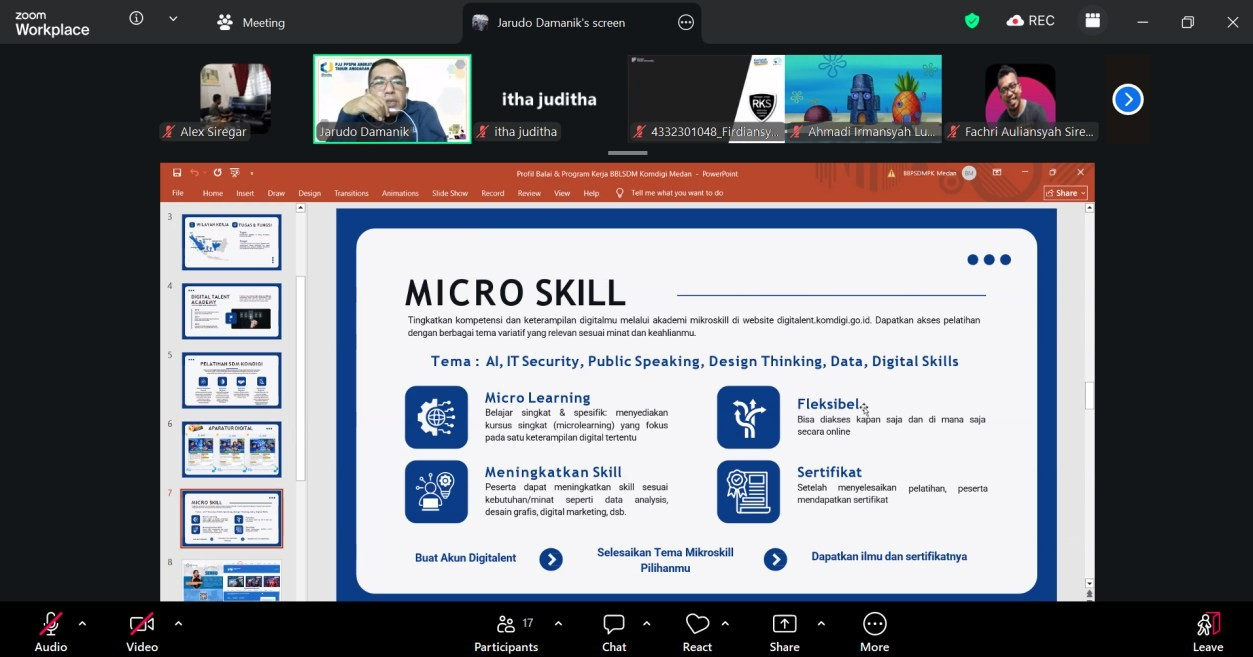The height and width of the screenshot is (657, 1253).
Task: Click the green encryption shield icon
Action: click(x=971, y=21)
